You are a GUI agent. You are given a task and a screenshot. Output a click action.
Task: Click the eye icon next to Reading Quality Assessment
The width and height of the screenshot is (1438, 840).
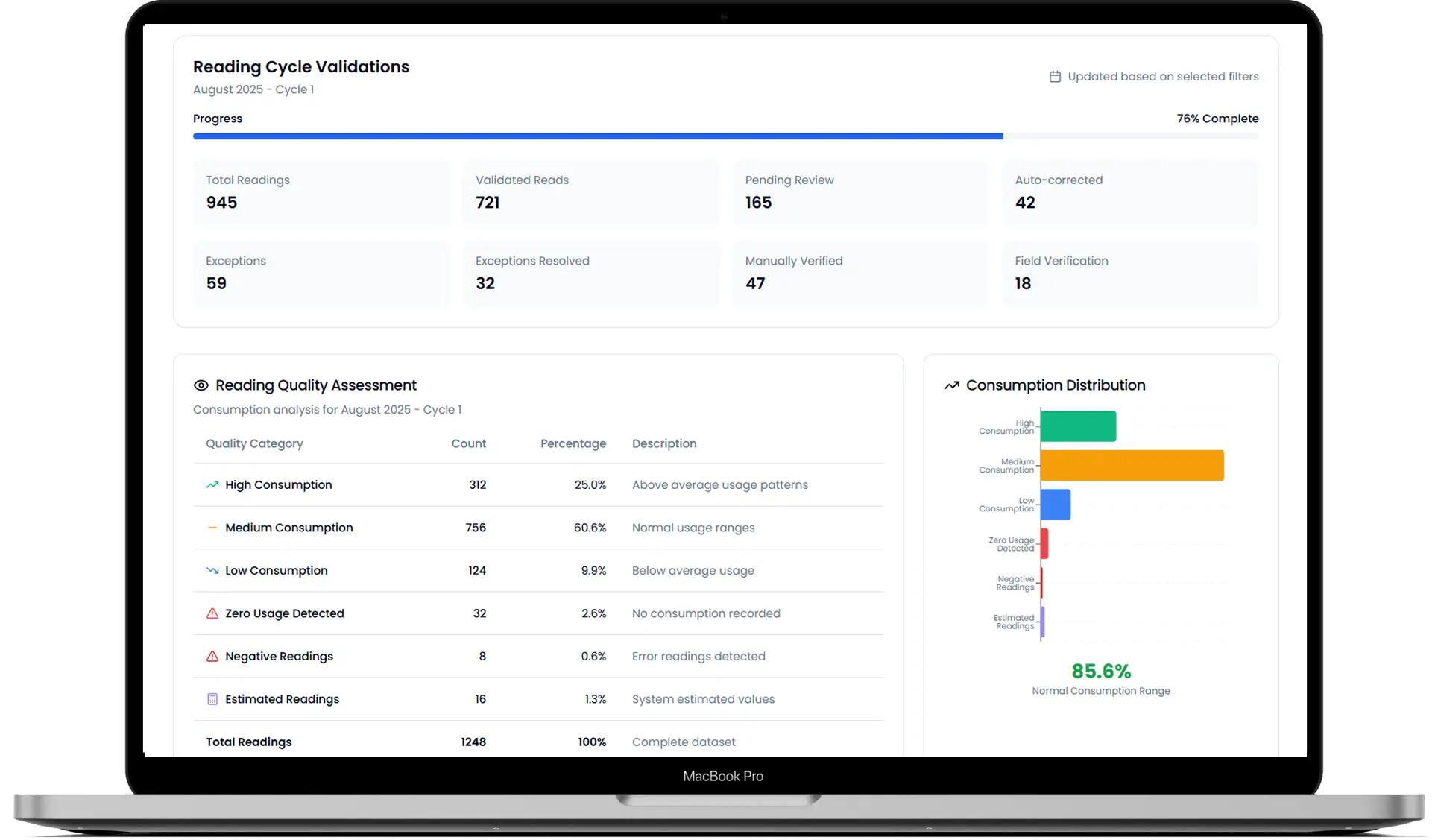(201, 385)
